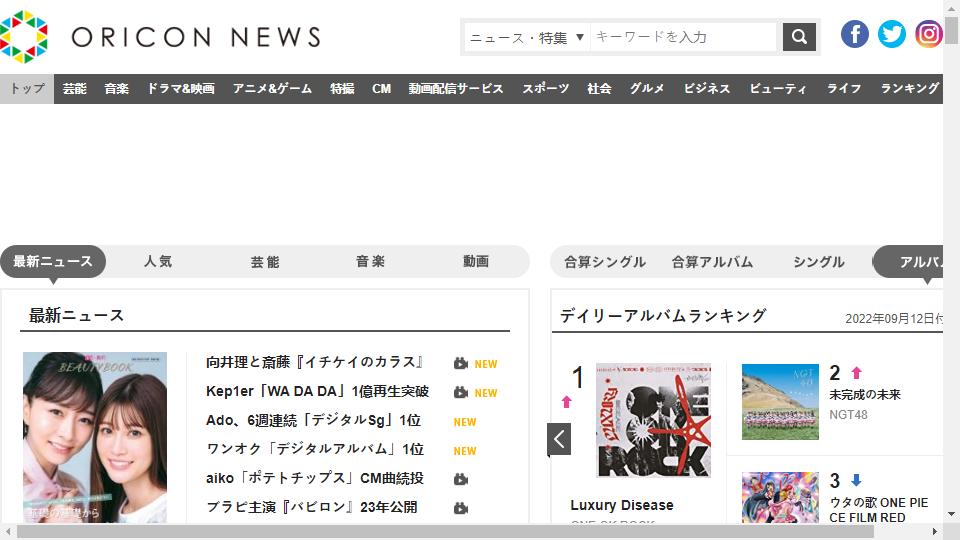Open the Facebook page icon
Image resolution: width=960 pixels, height=540 pixels.
[x=855, y=34]
